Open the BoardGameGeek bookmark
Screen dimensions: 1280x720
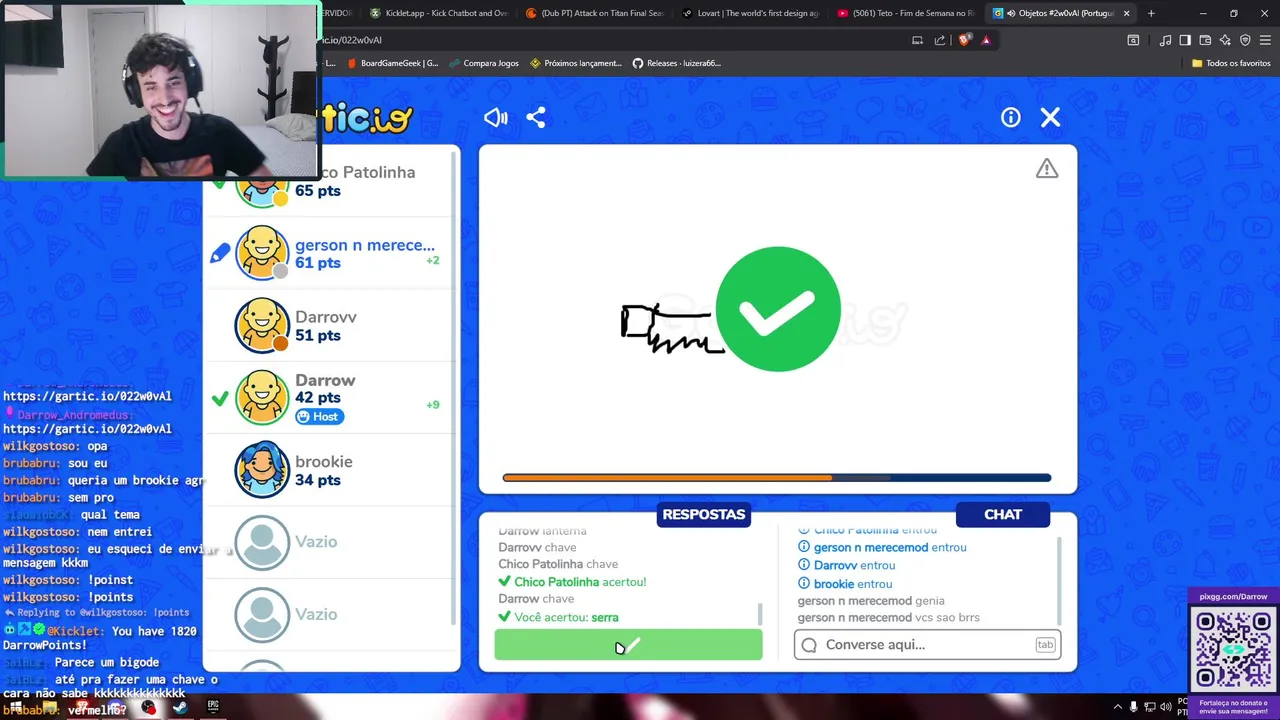pos(393,63)
